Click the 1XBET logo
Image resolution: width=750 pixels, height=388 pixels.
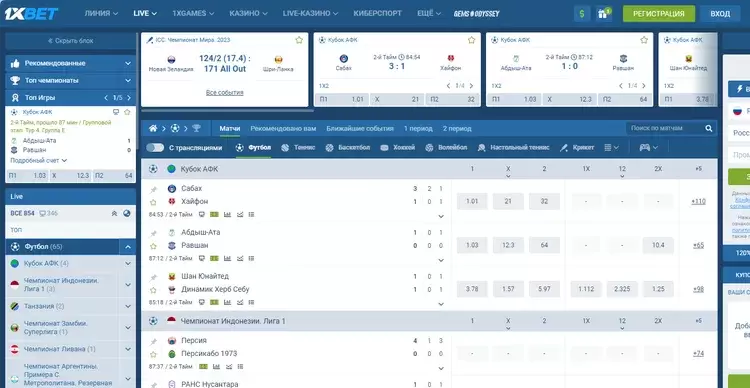point(32,13)
